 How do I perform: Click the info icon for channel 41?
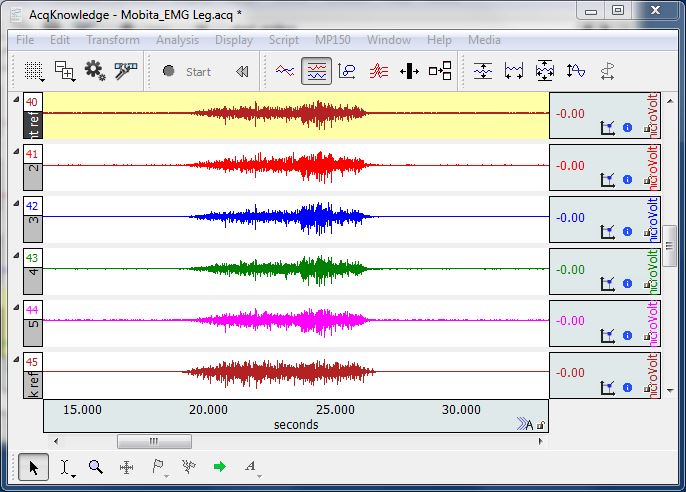coord(627,180)
